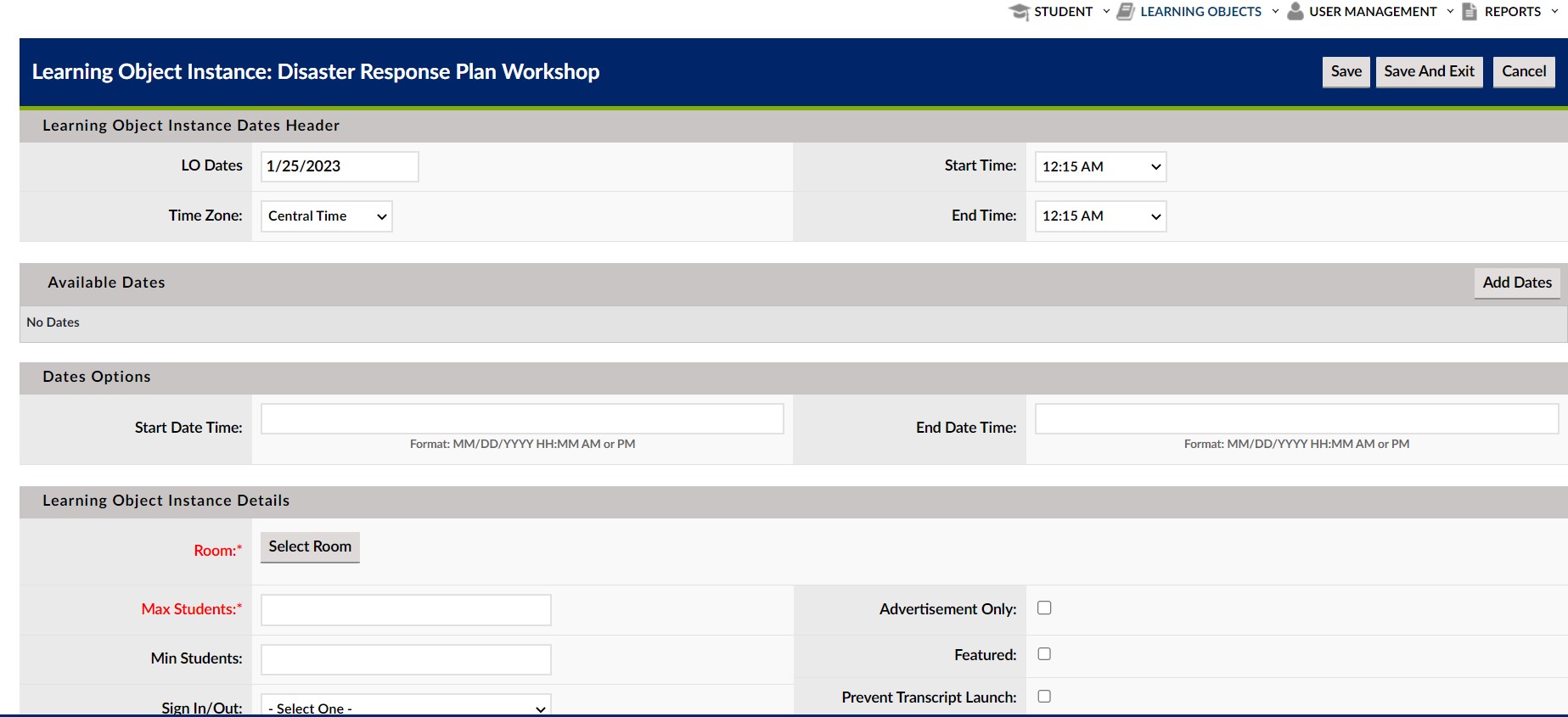
Task: Click the 'No Dates' text
Action: [53, 322]
